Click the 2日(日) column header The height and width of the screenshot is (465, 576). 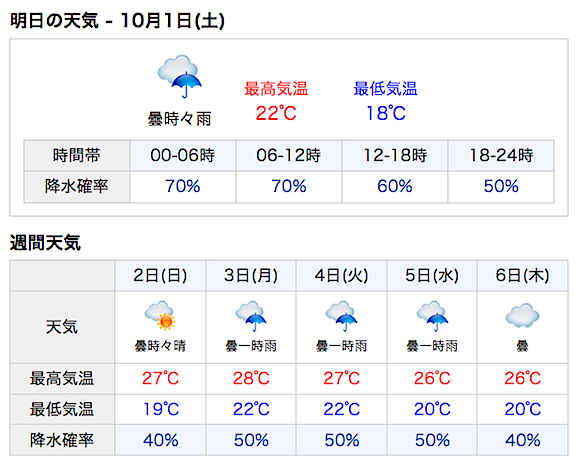[x=160, y=276]
